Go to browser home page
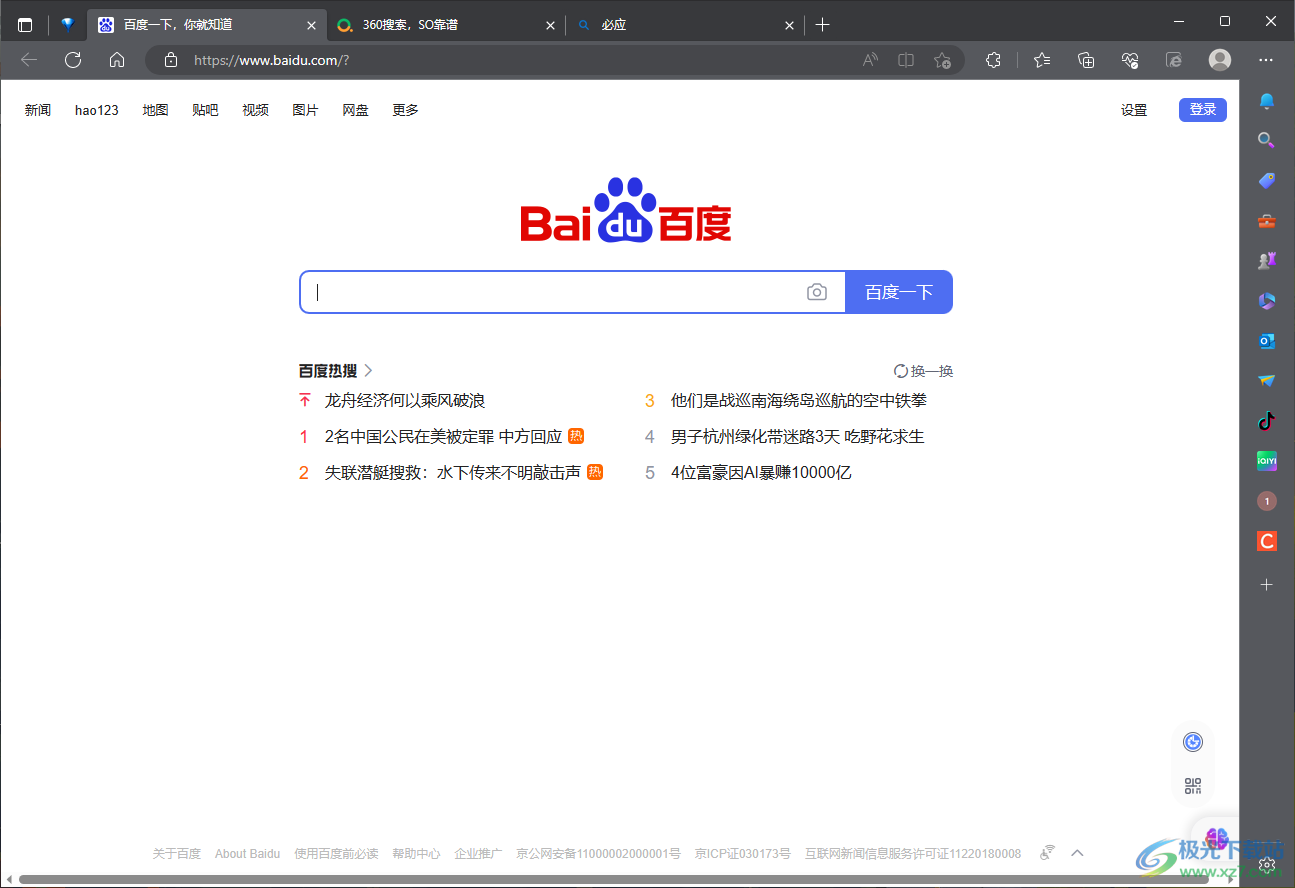Screen dimensions: 1295x888 click(x=117, y=60)
